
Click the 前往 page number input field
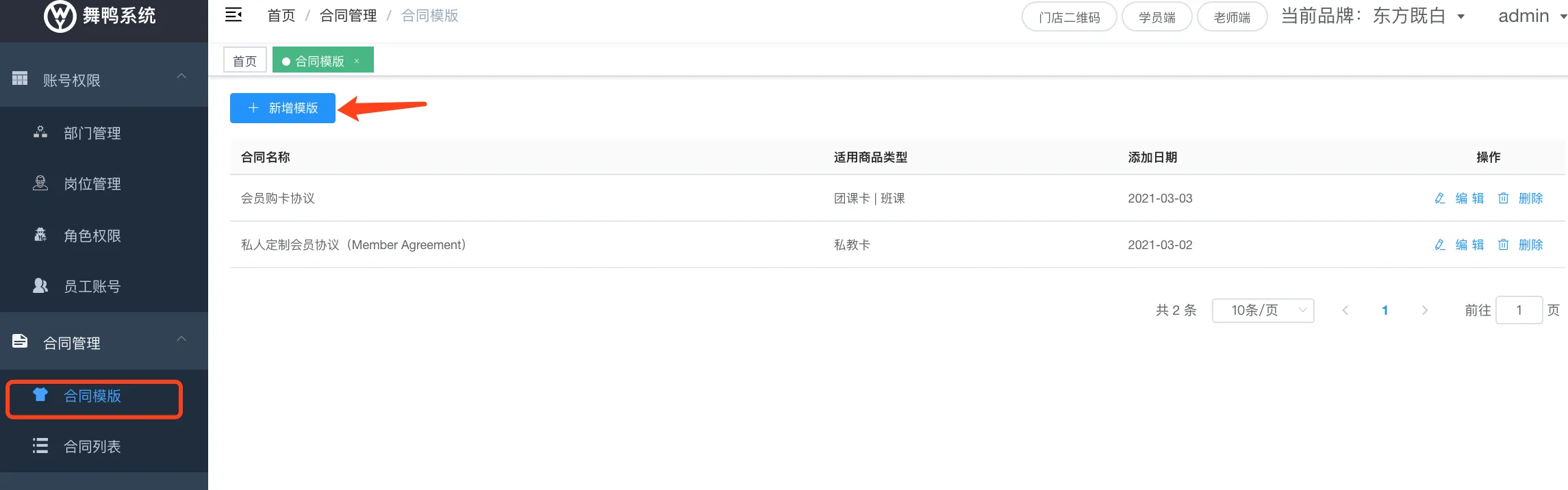(x=1519, y=311)
